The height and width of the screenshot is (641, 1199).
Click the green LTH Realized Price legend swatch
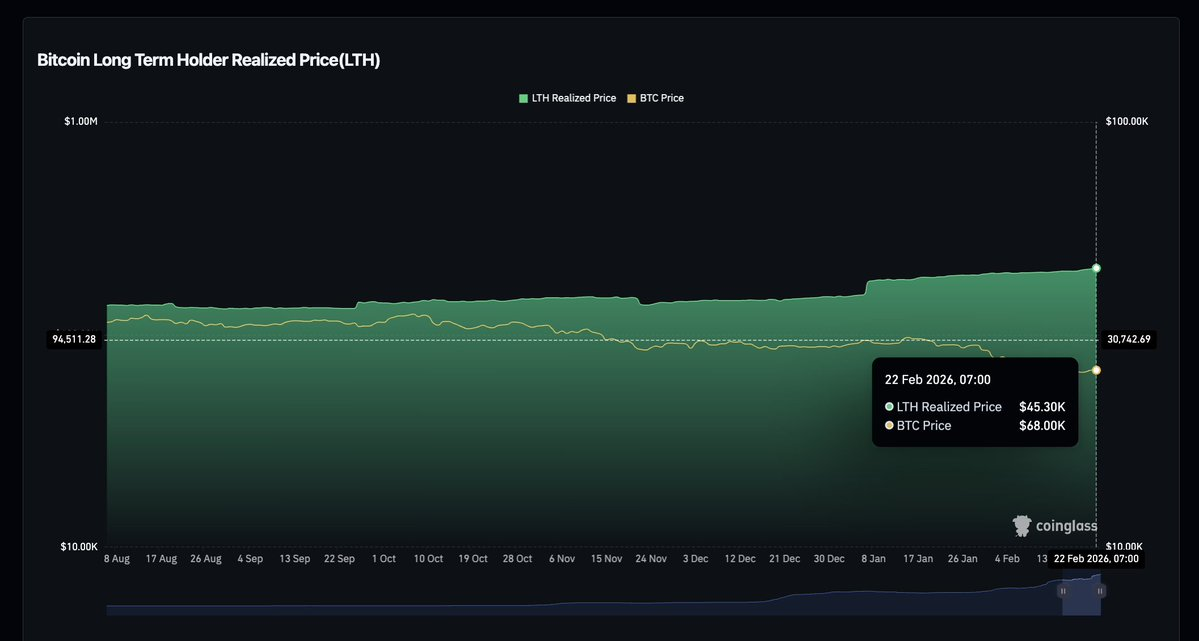pyautogui.click(x=523, y=98)
